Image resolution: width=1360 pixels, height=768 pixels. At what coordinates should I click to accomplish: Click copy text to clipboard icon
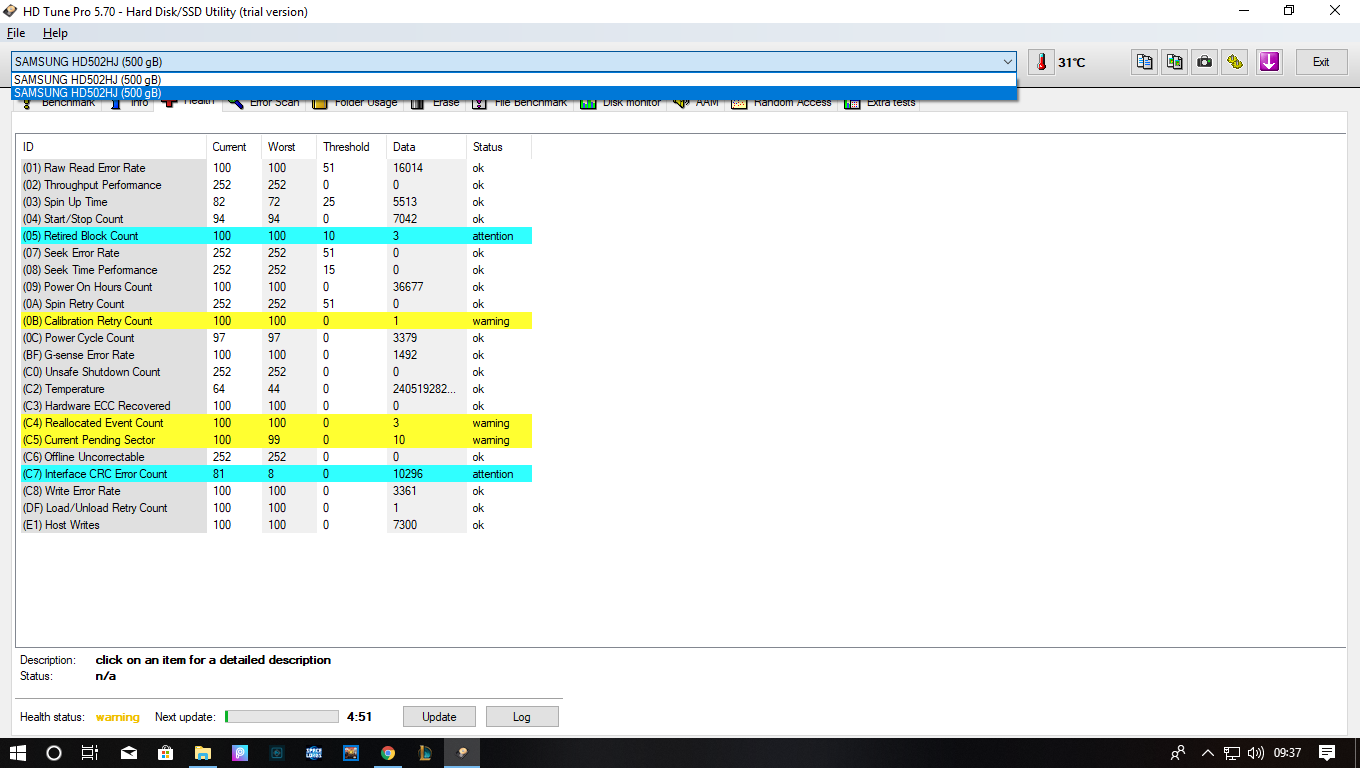(x=1144, y=62)
